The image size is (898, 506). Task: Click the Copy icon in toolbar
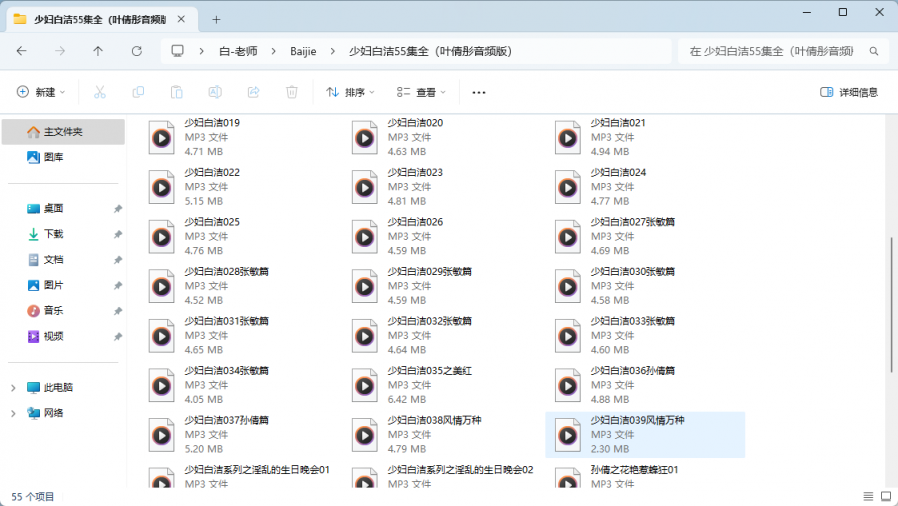tap(138, 92)
